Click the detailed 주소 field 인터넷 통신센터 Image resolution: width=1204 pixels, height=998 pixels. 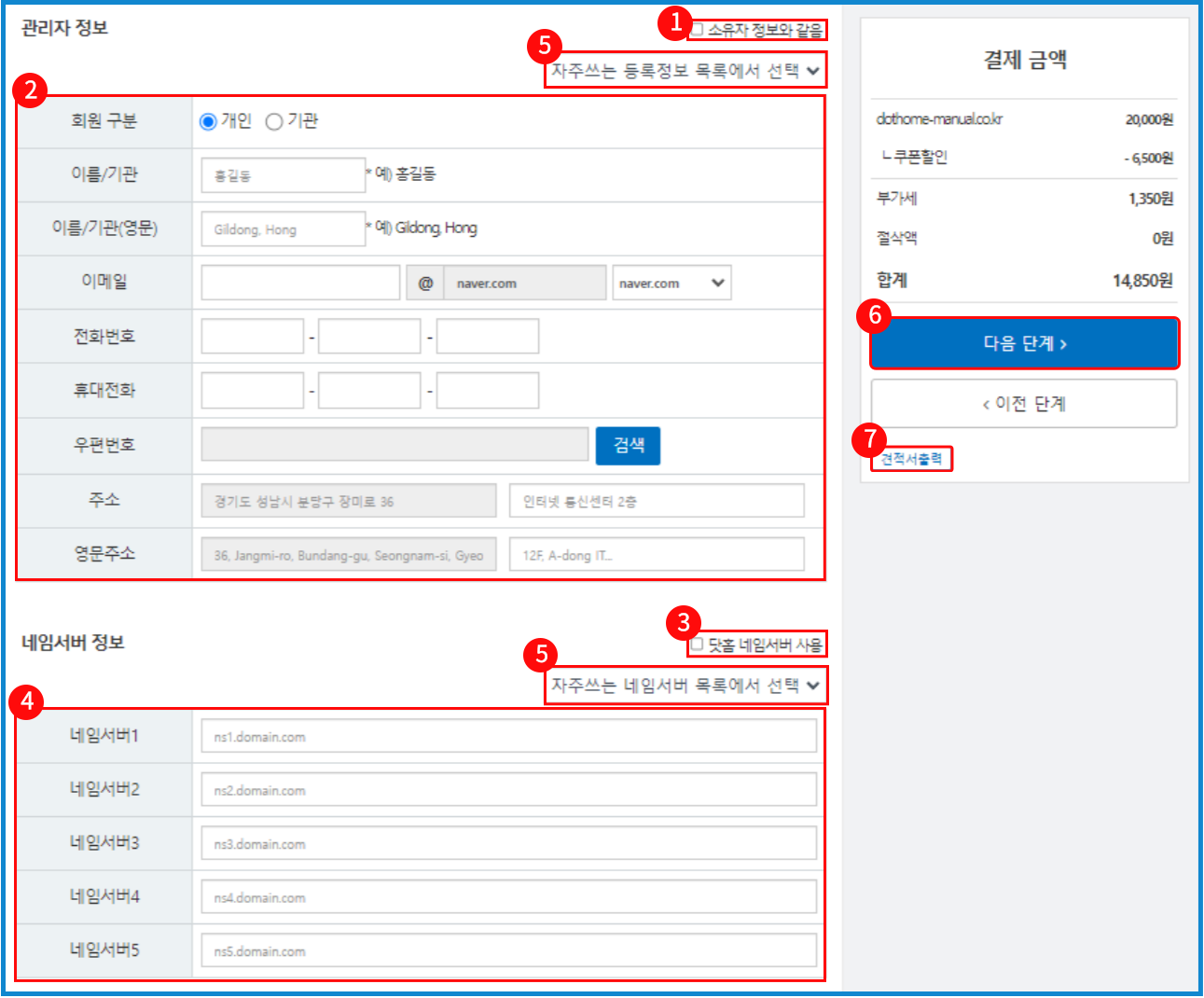(657, 501)
